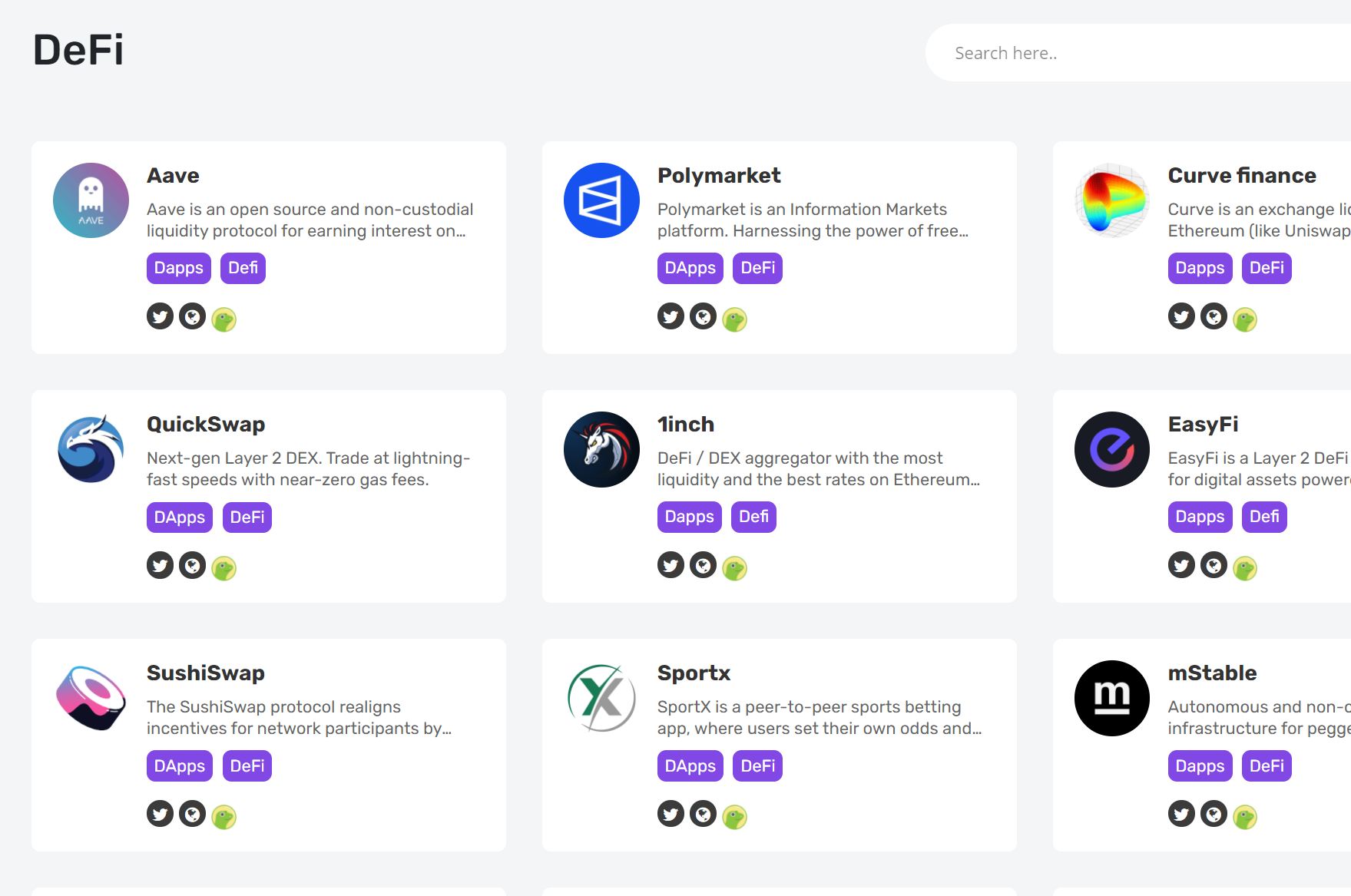The height and width of the screenshot is (896, 1351).
Task: Open the Polymarket title link
Action: [719, 175]
